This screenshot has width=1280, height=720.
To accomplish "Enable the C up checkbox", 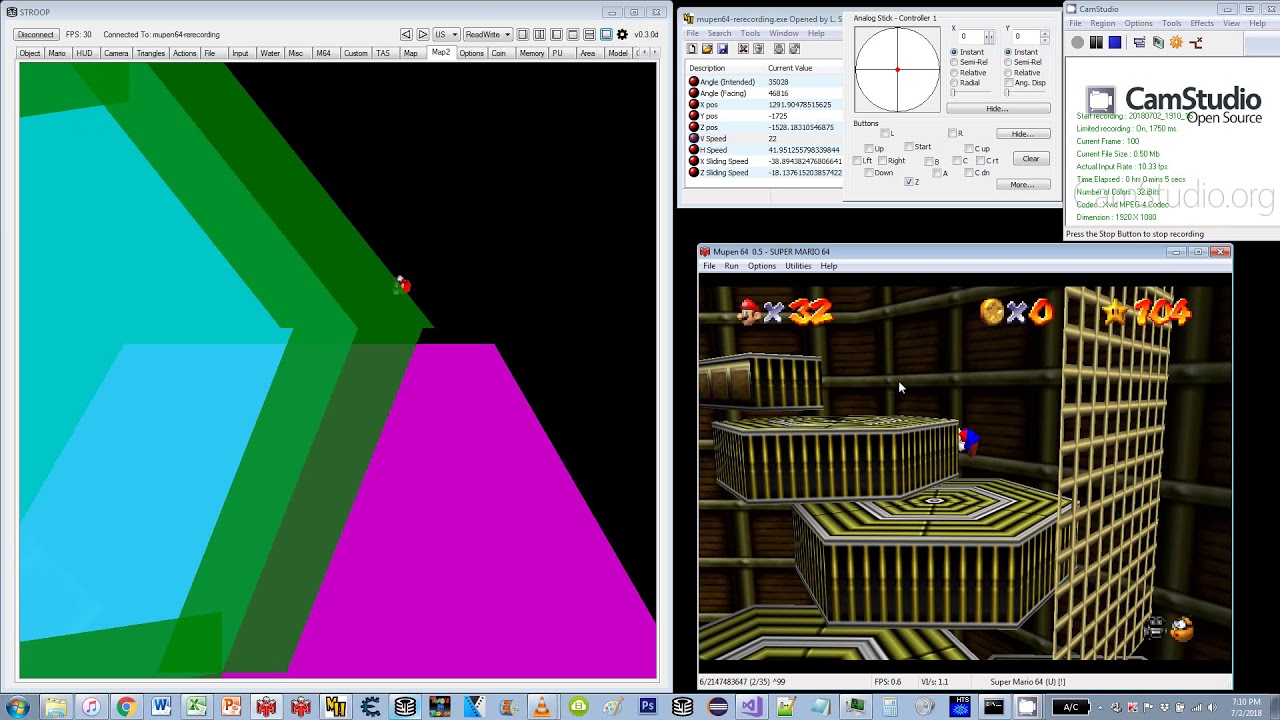I will (x=968, y=148).
